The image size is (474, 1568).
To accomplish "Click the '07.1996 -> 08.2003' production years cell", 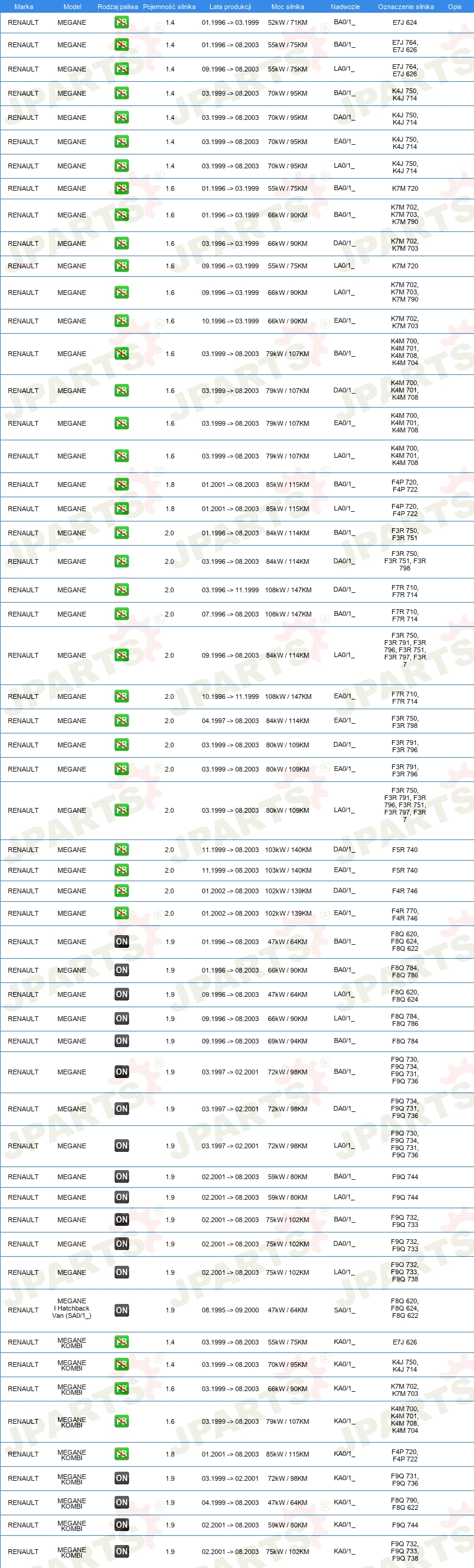I will coord(230,614).
